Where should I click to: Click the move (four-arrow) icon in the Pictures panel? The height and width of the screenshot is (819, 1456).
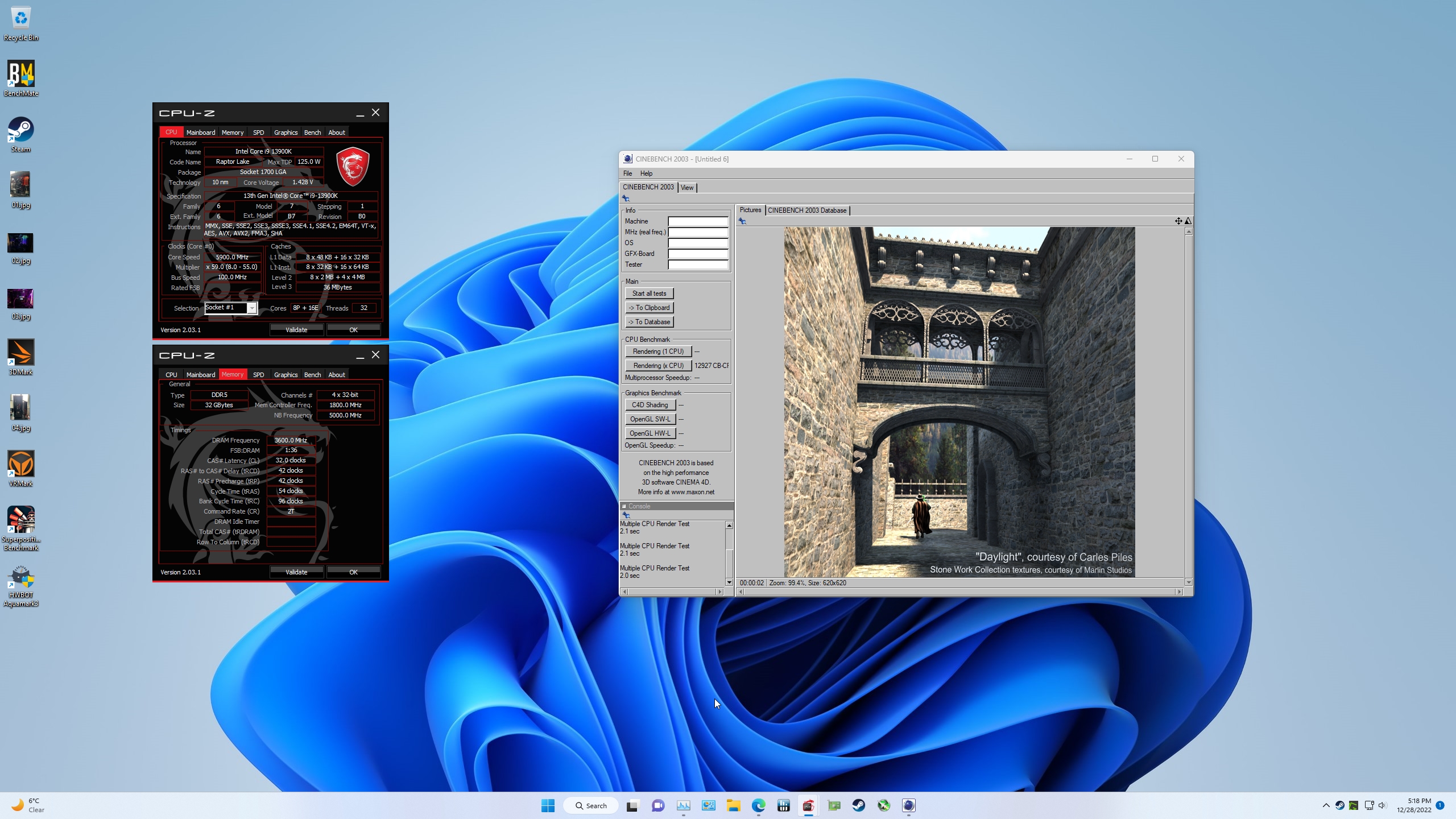click(x=1178, y=221)
